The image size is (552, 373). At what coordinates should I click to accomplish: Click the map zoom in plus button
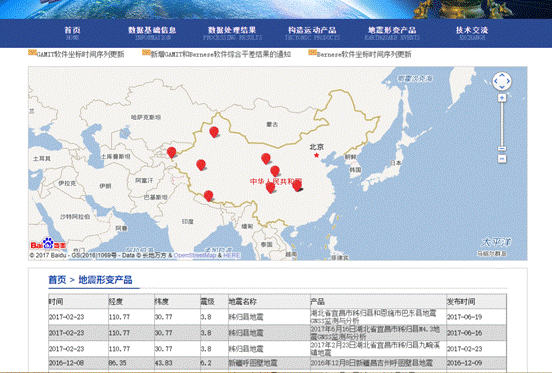502,97
